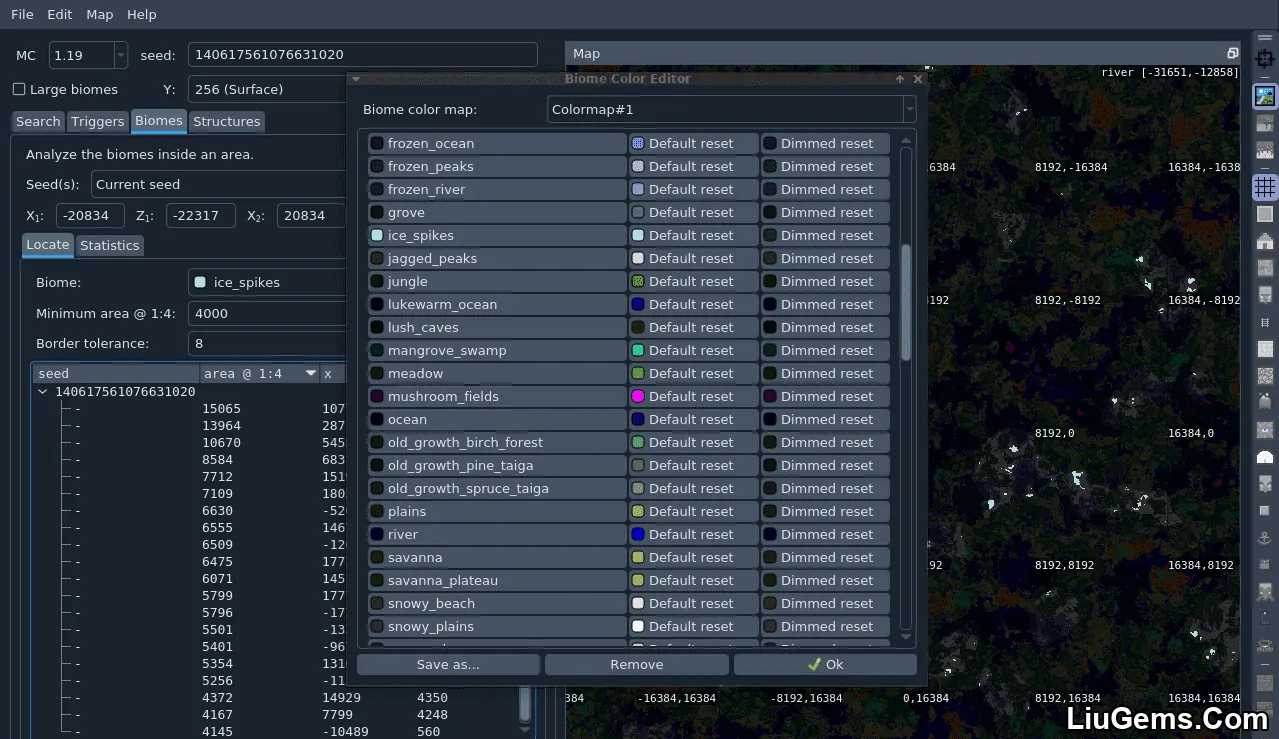Open the Seed(s) Current seed dropdown
The image size is (1279, 739).
(x=218, y=184)
